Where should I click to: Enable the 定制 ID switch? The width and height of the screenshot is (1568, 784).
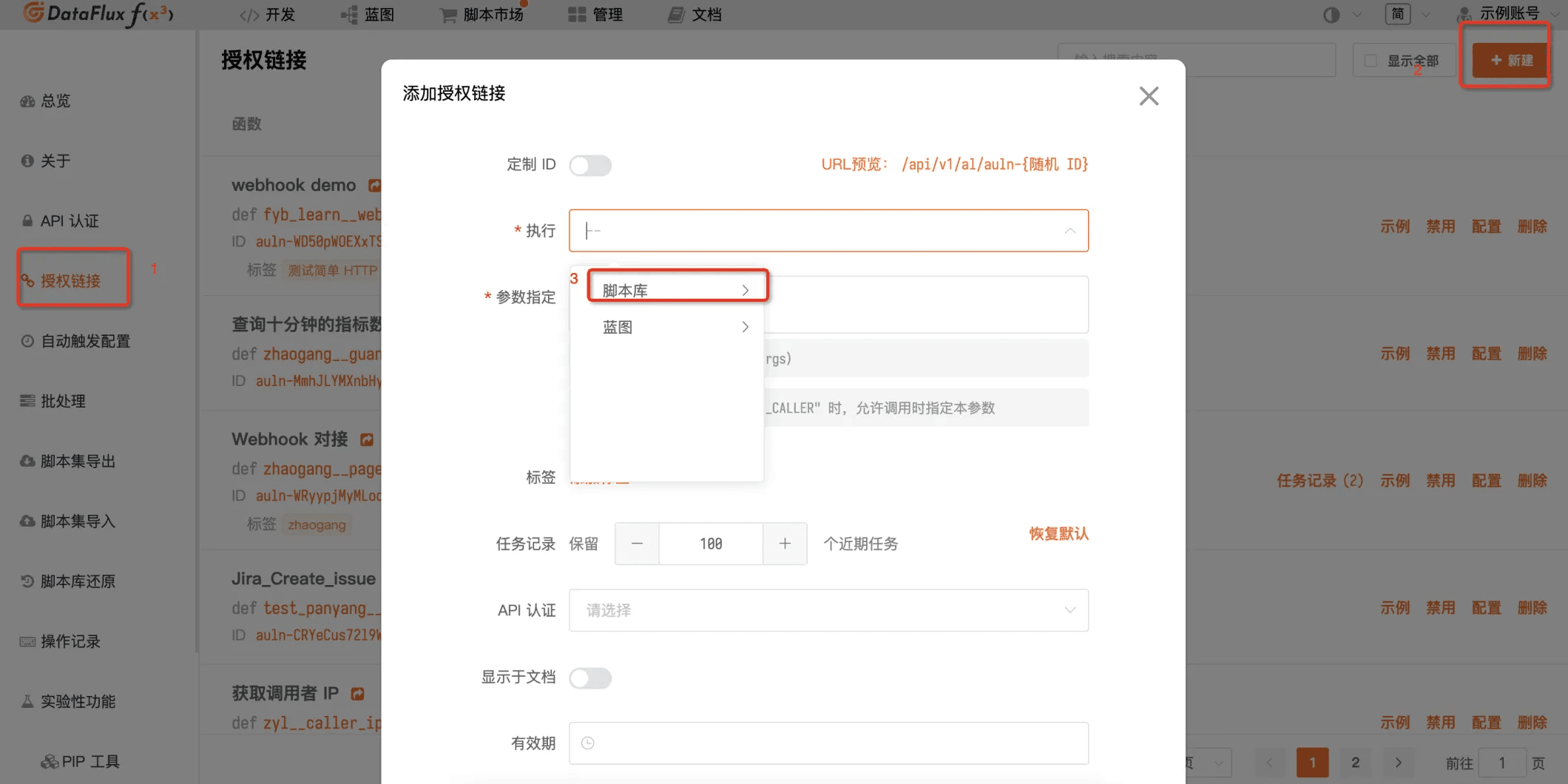tap(590, 165)
